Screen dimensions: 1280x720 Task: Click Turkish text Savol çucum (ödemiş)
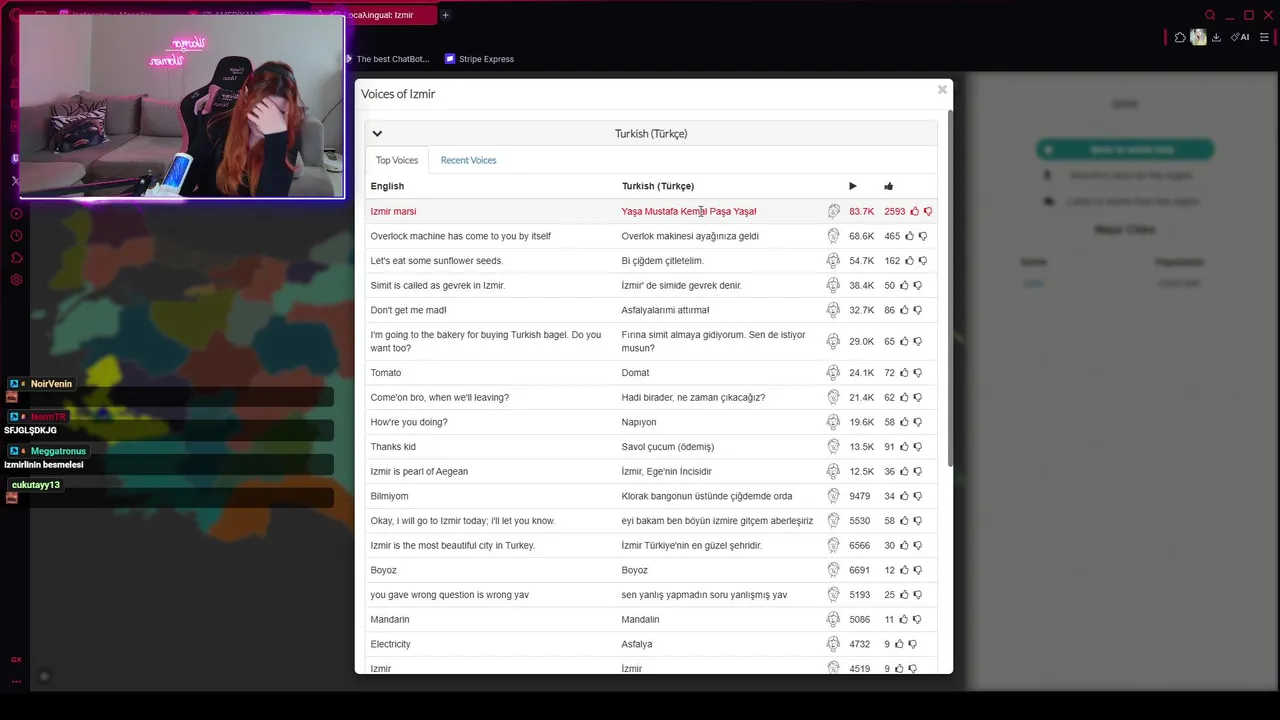tap(667, 447)
